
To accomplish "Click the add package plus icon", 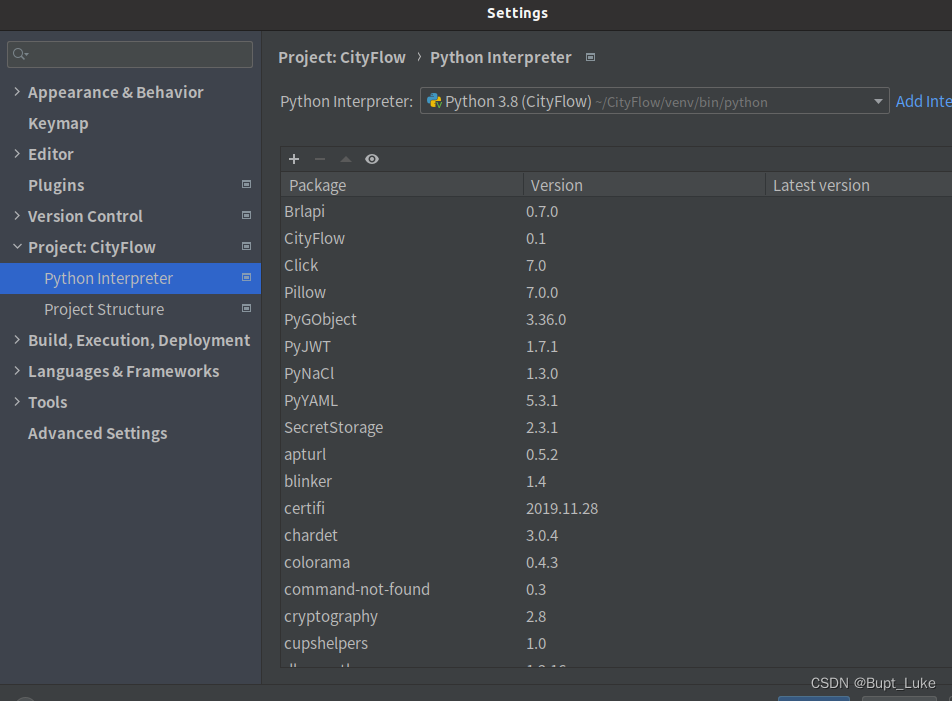I will [x=294, y=159].
